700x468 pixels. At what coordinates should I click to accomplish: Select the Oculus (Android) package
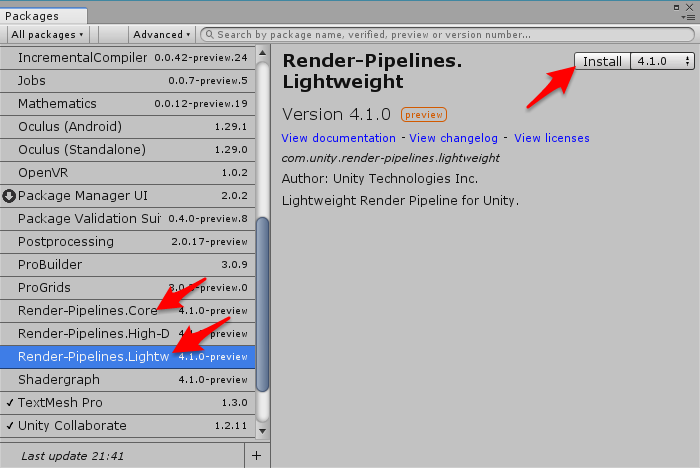coord(128,127)
